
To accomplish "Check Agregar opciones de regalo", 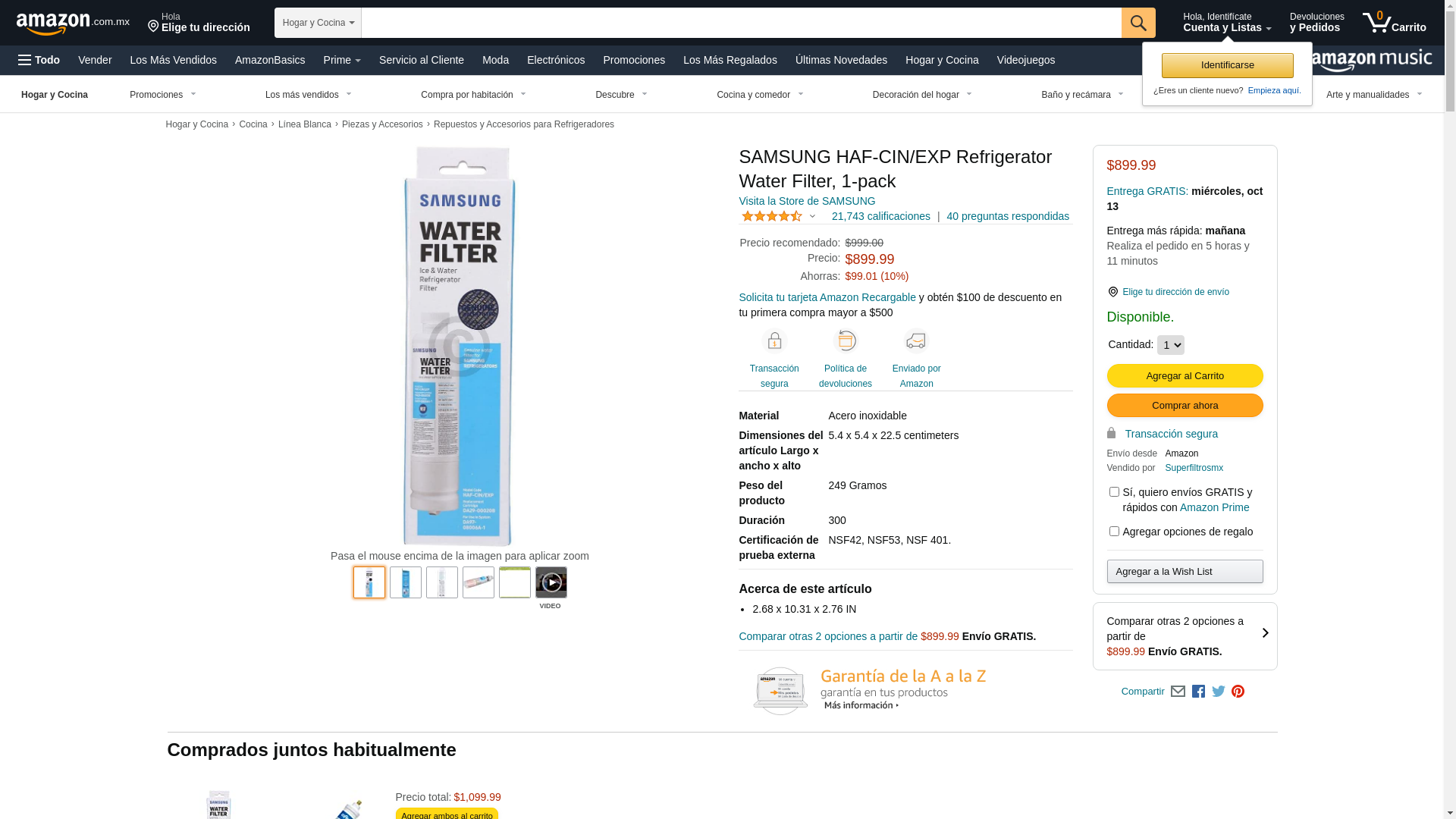I will (1114, 532).
